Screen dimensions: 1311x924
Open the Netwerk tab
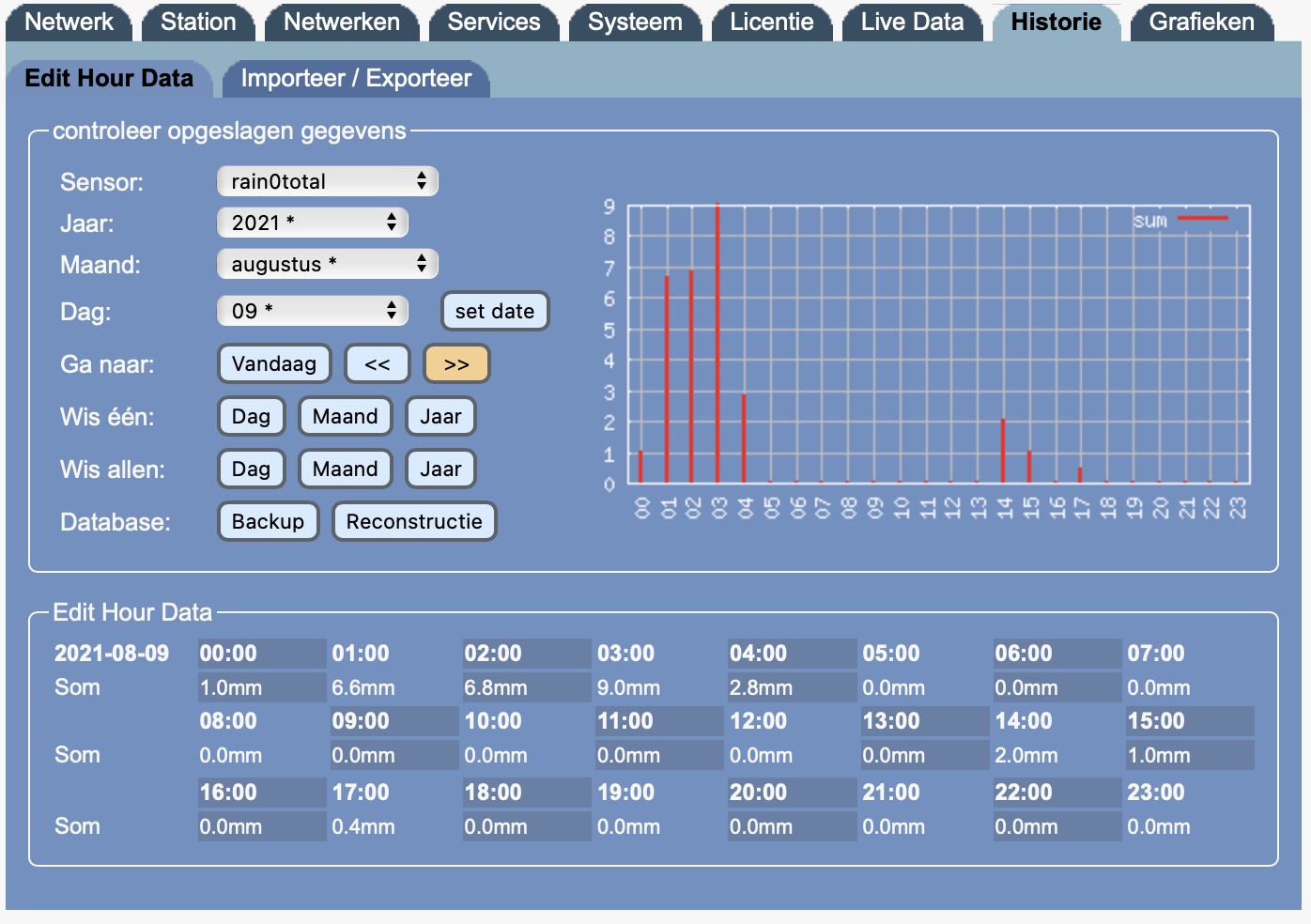(x=69, y=22)
